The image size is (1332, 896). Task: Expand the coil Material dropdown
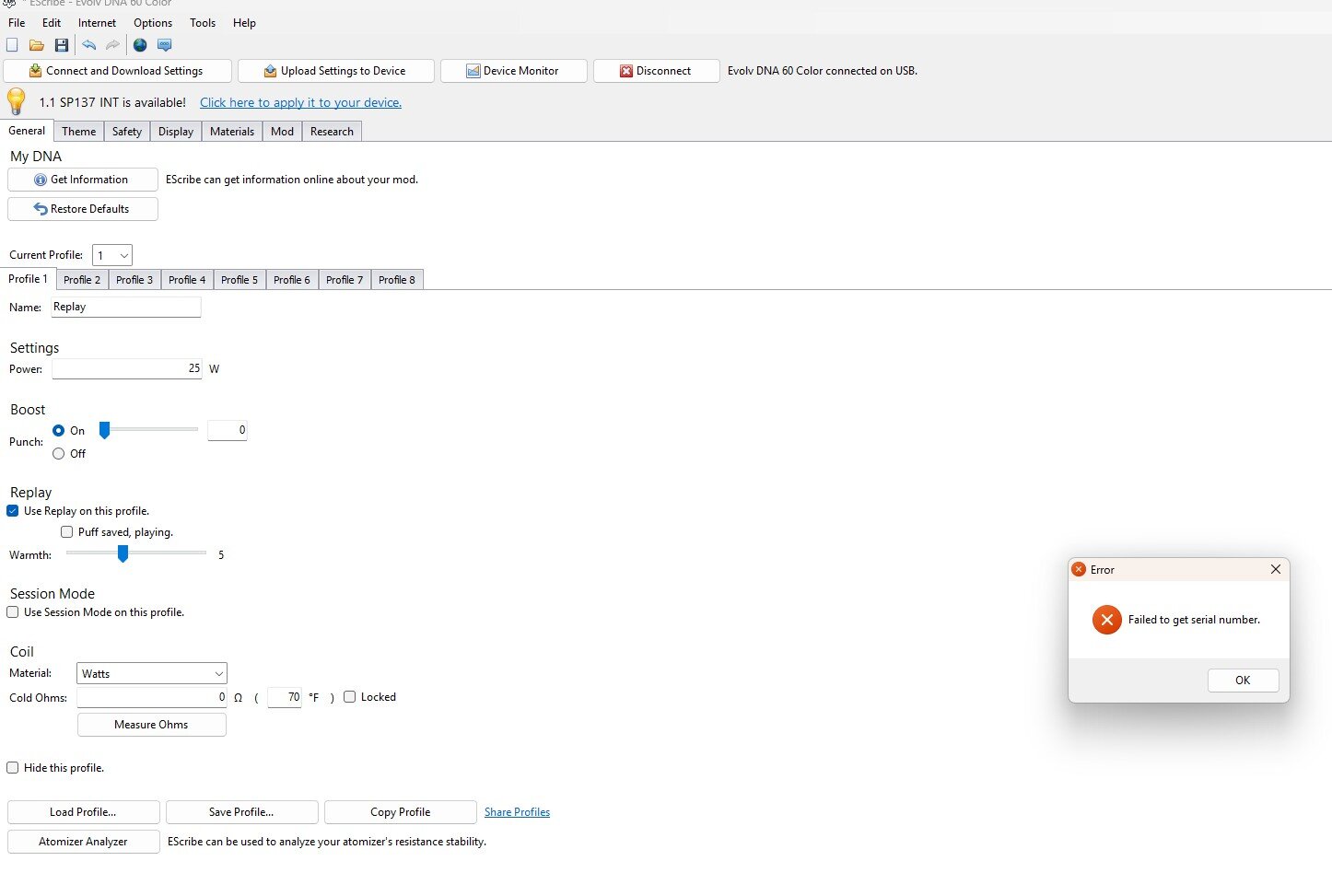pos(152,674)
